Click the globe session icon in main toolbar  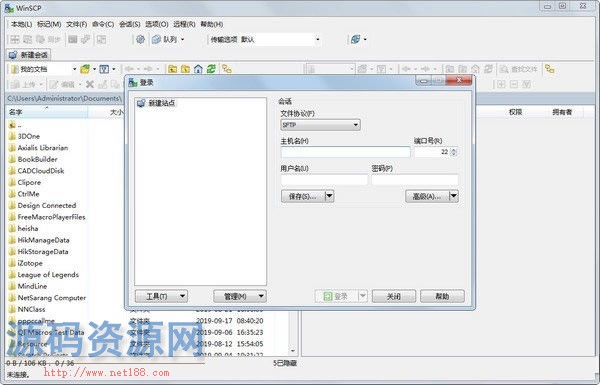355,39
